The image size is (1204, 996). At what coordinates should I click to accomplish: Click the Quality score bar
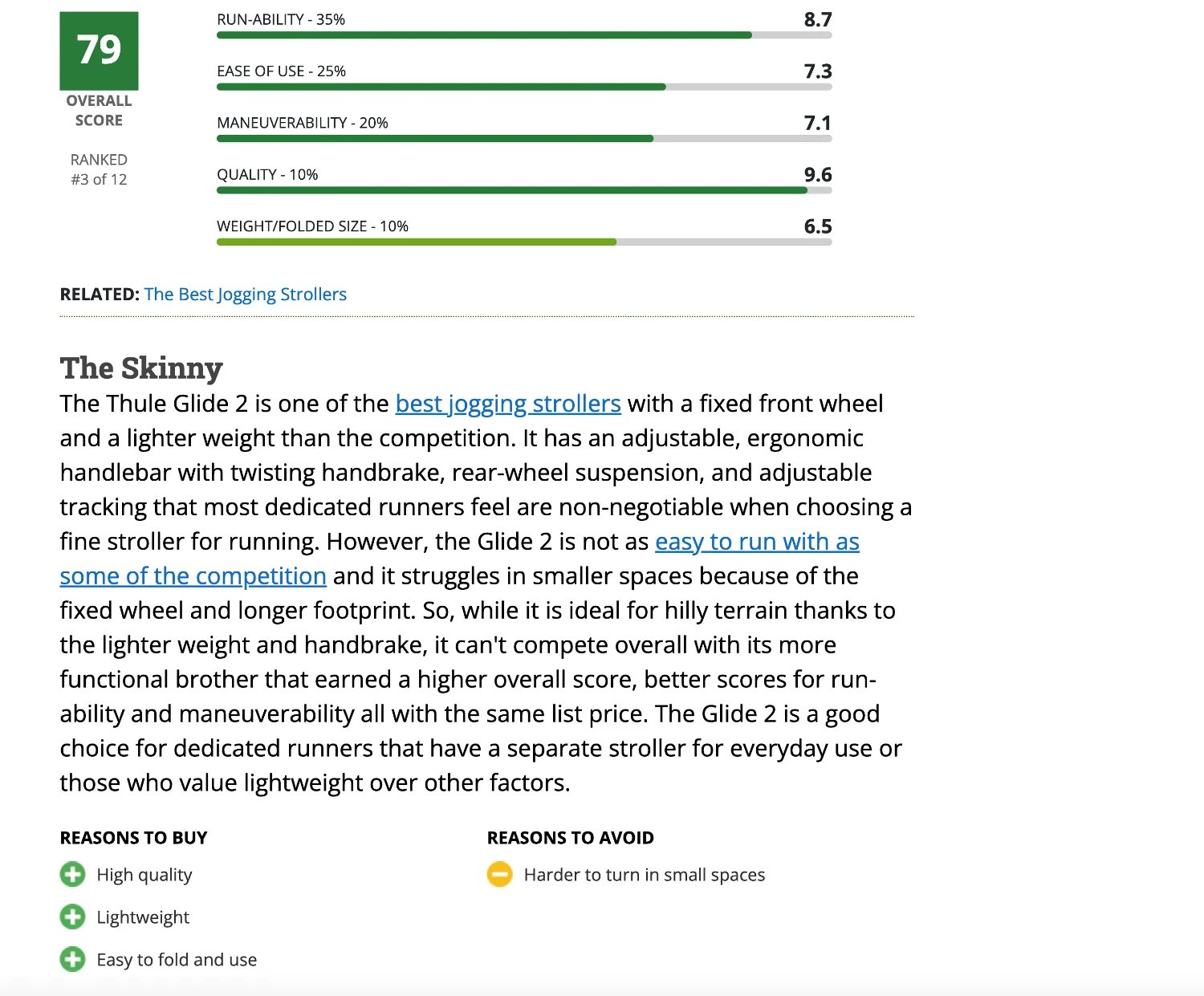click(523, 190)
